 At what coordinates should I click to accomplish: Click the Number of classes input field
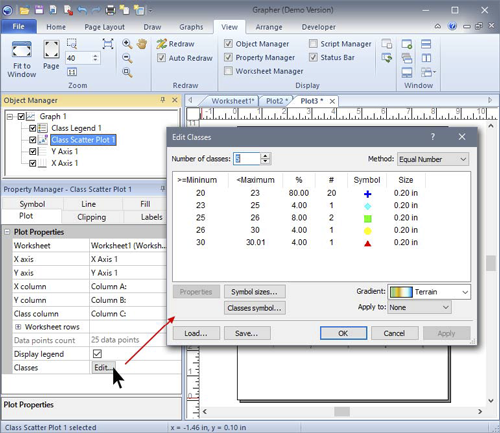246,159
